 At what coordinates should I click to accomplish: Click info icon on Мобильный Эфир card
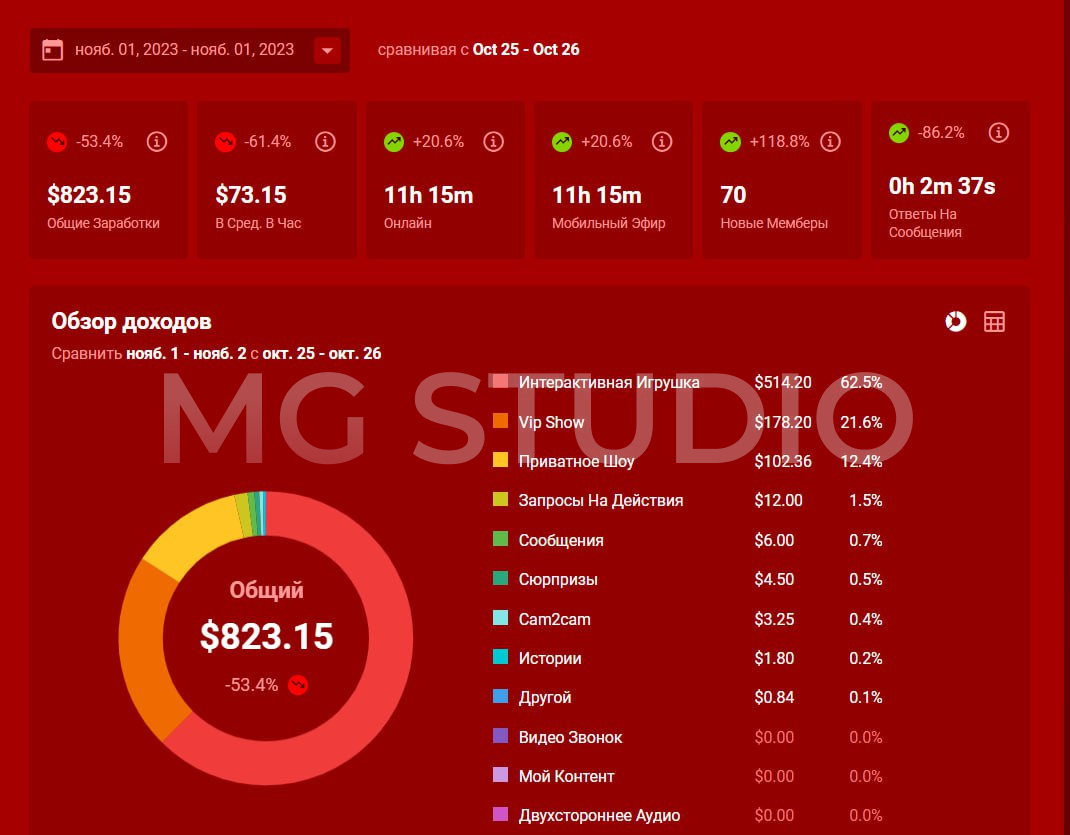pyautogui.click(x=661, y=142)
